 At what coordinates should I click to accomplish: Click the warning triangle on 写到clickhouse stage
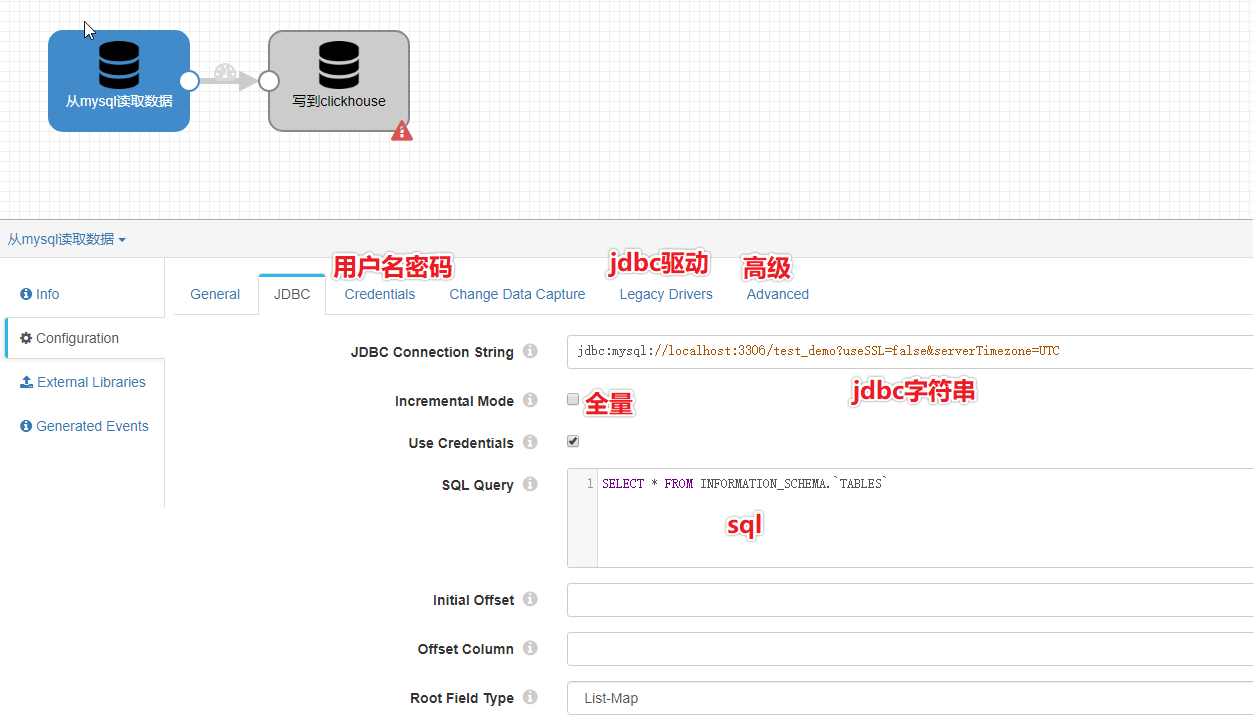(x=402, y=131)
